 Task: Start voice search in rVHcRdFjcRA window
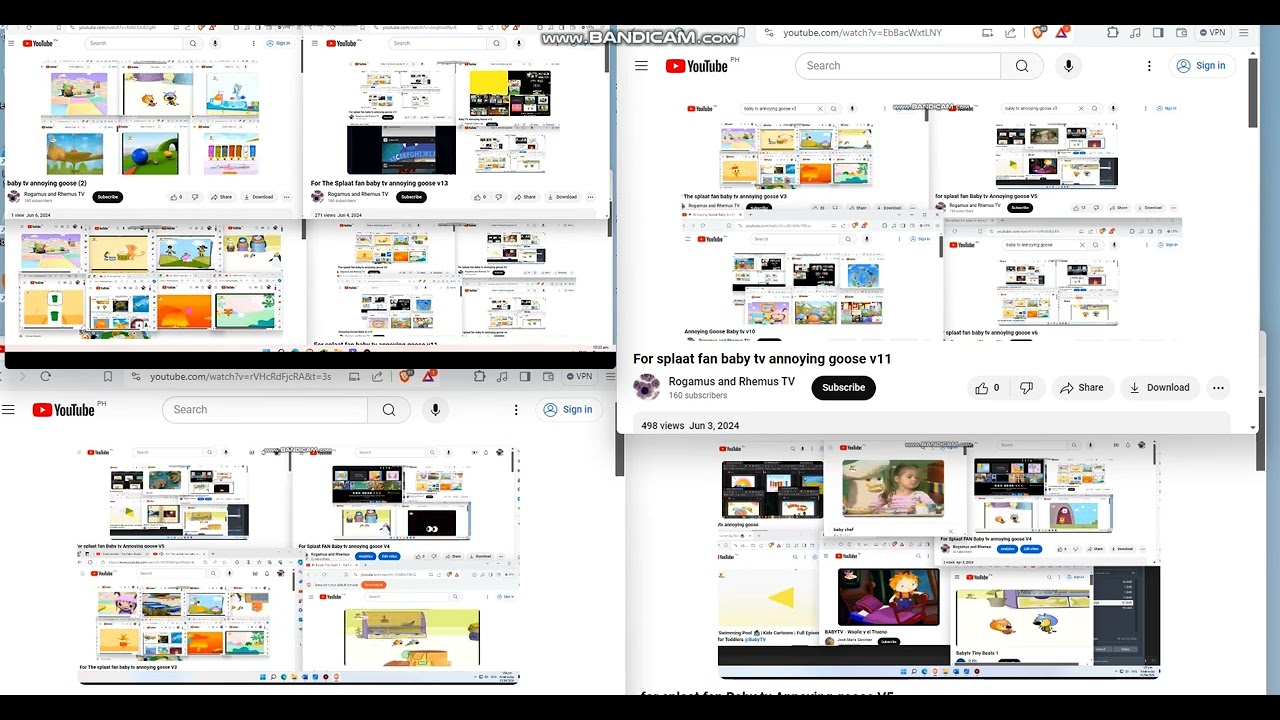[x=435, y=410]
